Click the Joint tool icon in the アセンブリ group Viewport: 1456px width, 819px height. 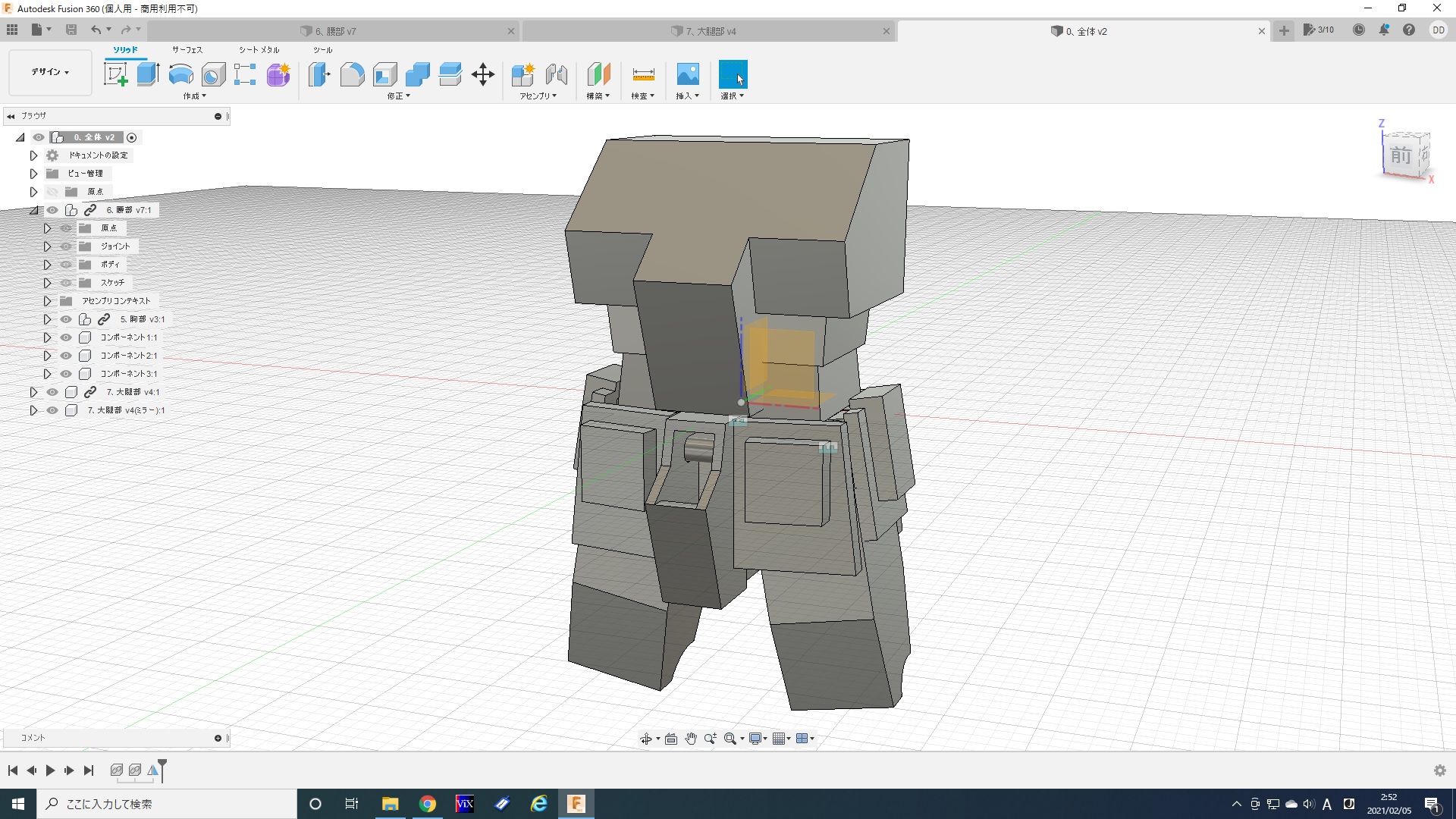click(x=556, y=74)
